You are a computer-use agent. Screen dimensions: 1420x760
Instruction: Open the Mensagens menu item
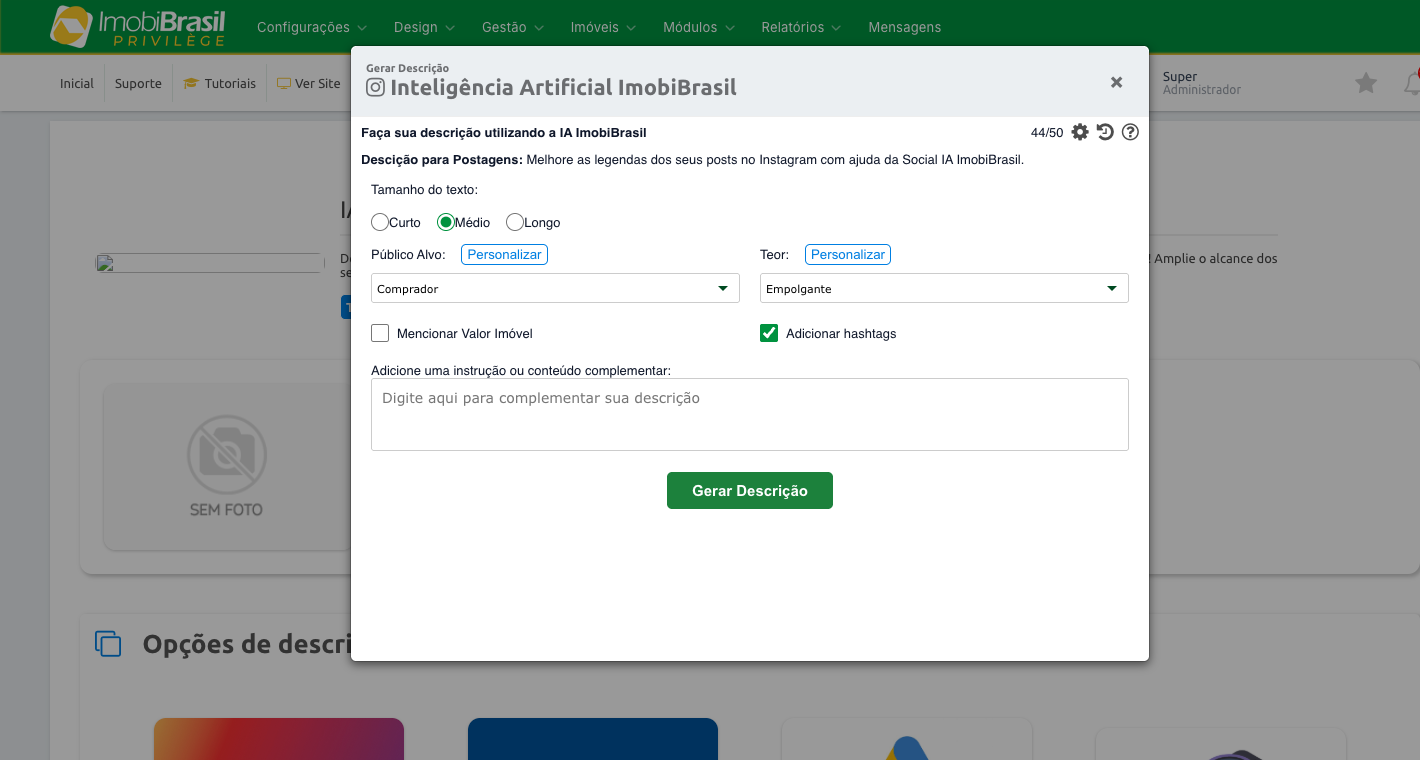[905, 27]
